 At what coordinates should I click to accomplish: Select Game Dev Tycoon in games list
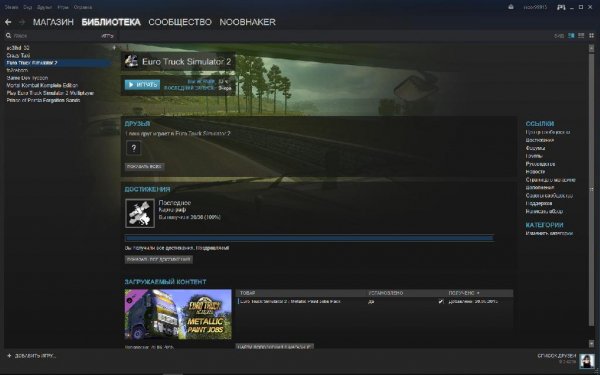27,78
